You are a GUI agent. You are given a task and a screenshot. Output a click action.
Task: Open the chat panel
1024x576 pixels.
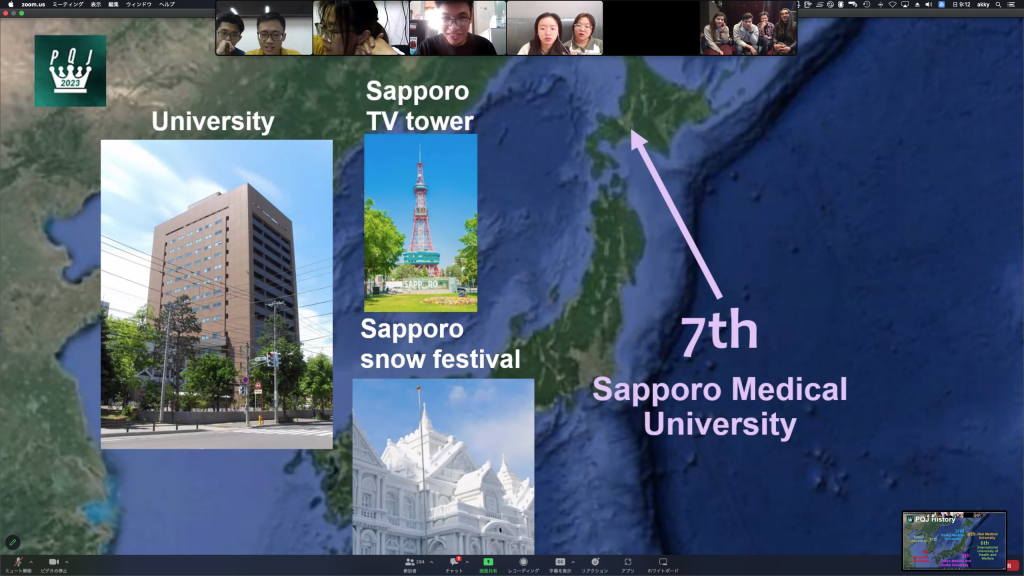pyautogui.click(x=454, y=562)
